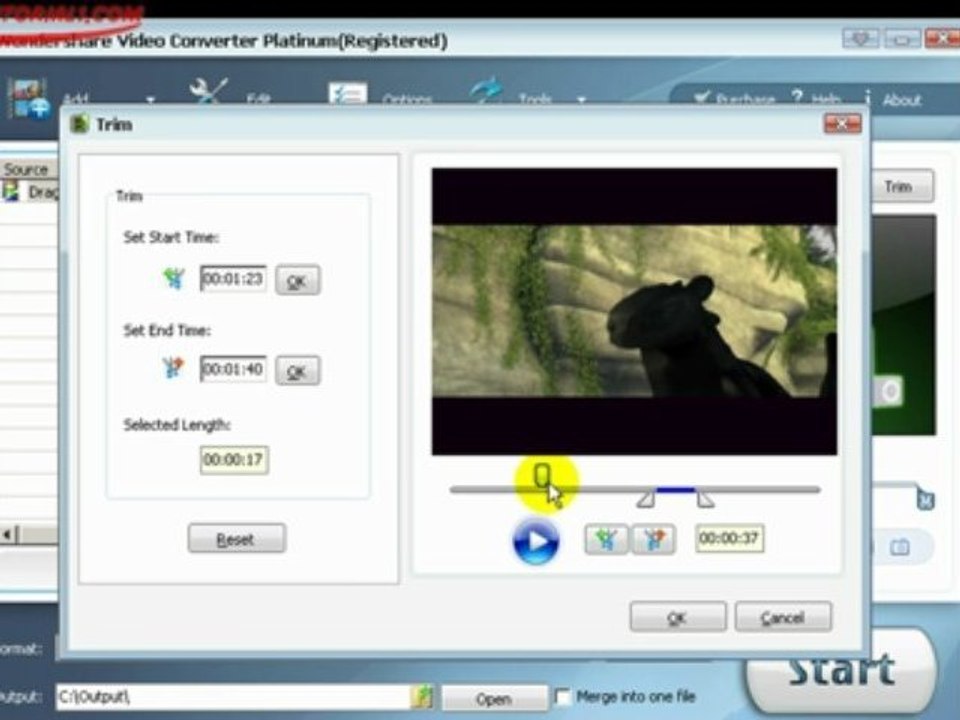Confirm Set Start Time with its OK button
Viewport: 960px width, 720px height.
point(298,280)
